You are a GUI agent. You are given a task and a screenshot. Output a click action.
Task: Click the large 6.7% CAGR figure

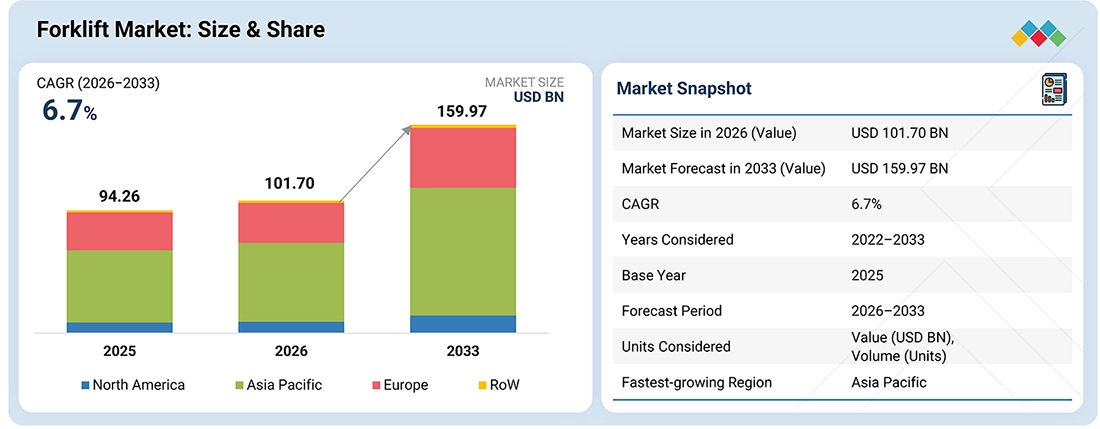tap(69, 111)
